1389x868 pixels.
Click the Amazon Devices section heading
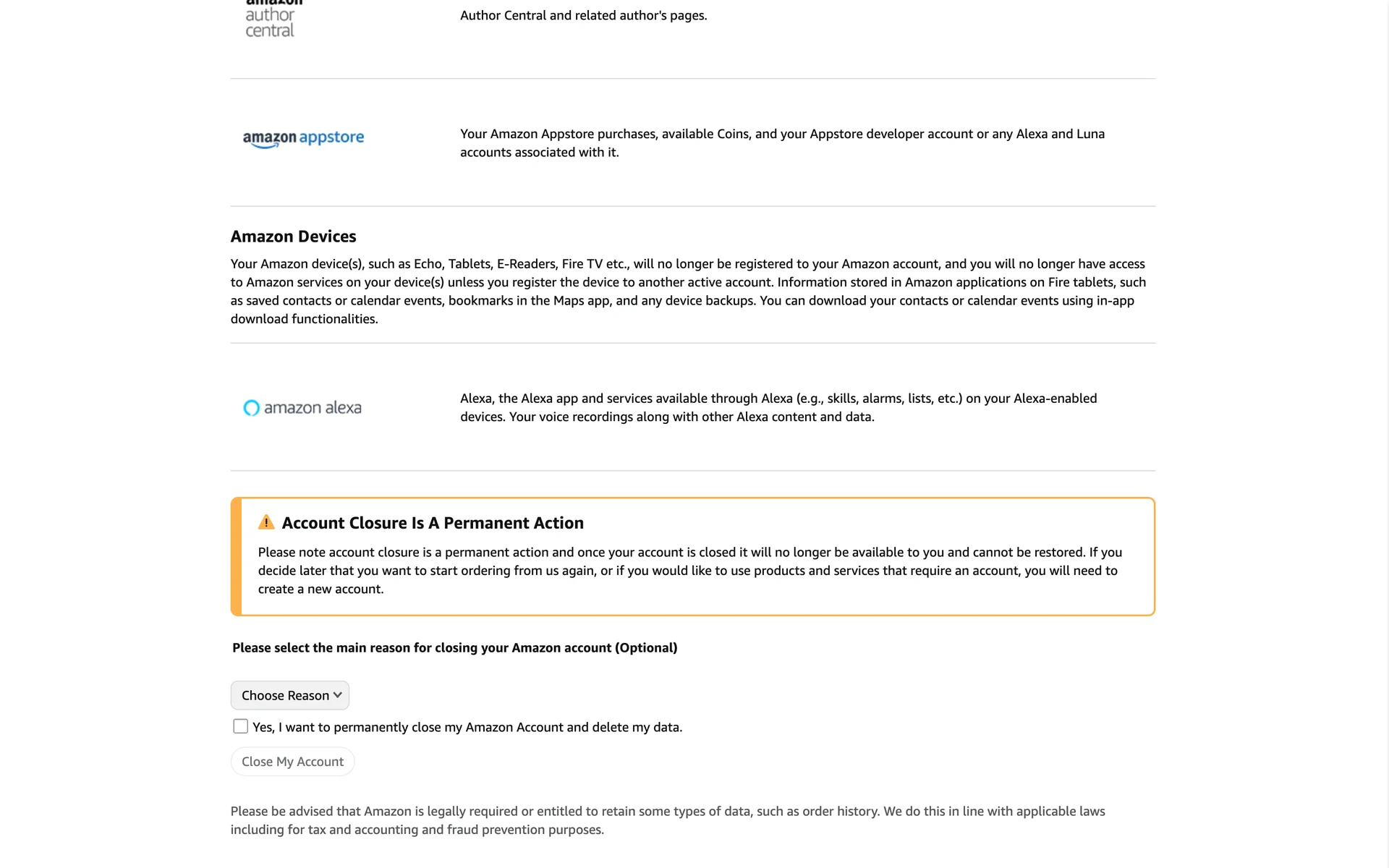point(293,237)
